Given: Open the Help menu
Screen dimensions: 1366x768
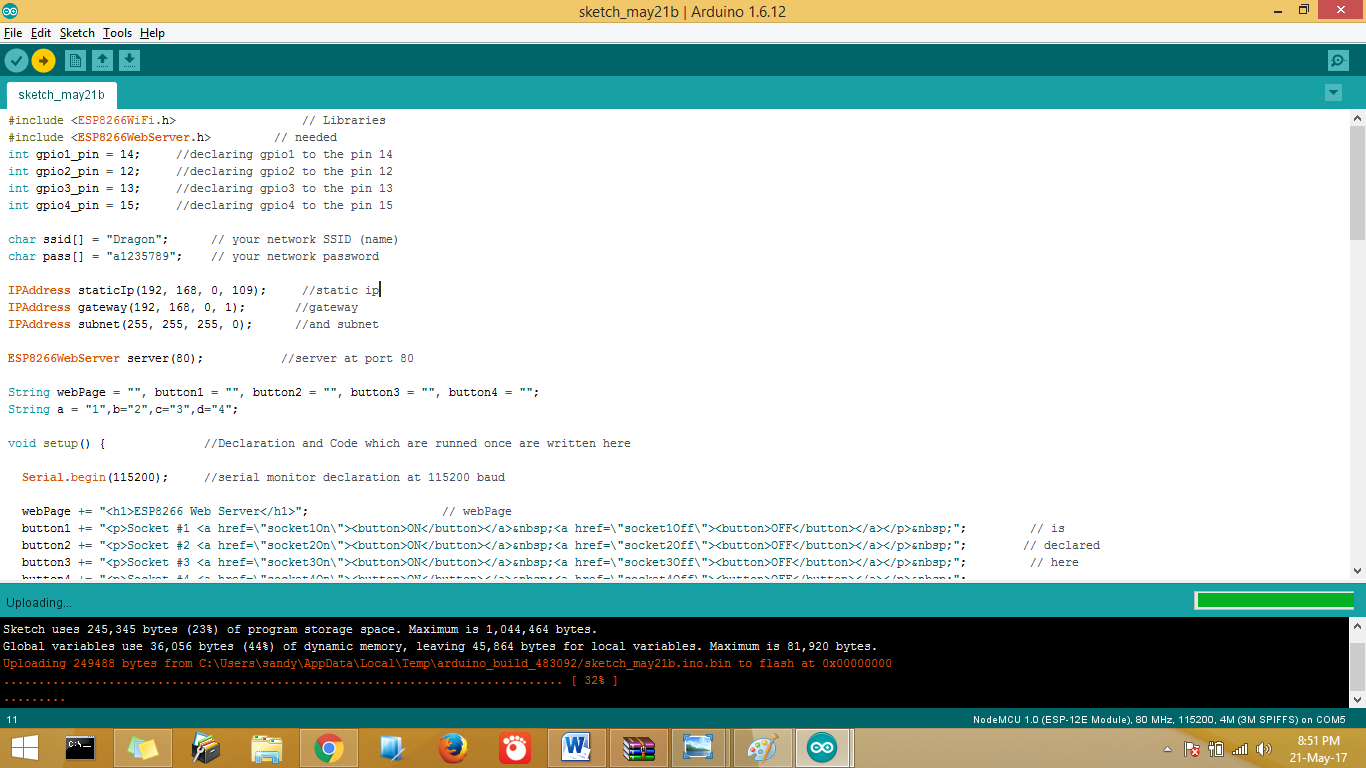Looking at the screenshot, I should pos(152,33).
